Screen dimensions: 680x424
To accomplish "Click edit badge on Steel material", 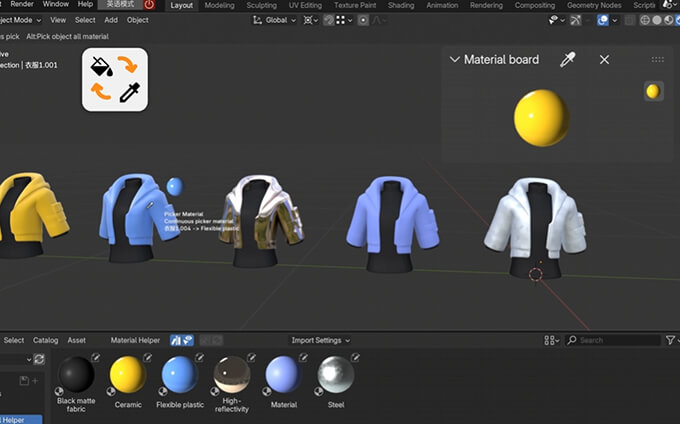I will [x=354, y=358].
